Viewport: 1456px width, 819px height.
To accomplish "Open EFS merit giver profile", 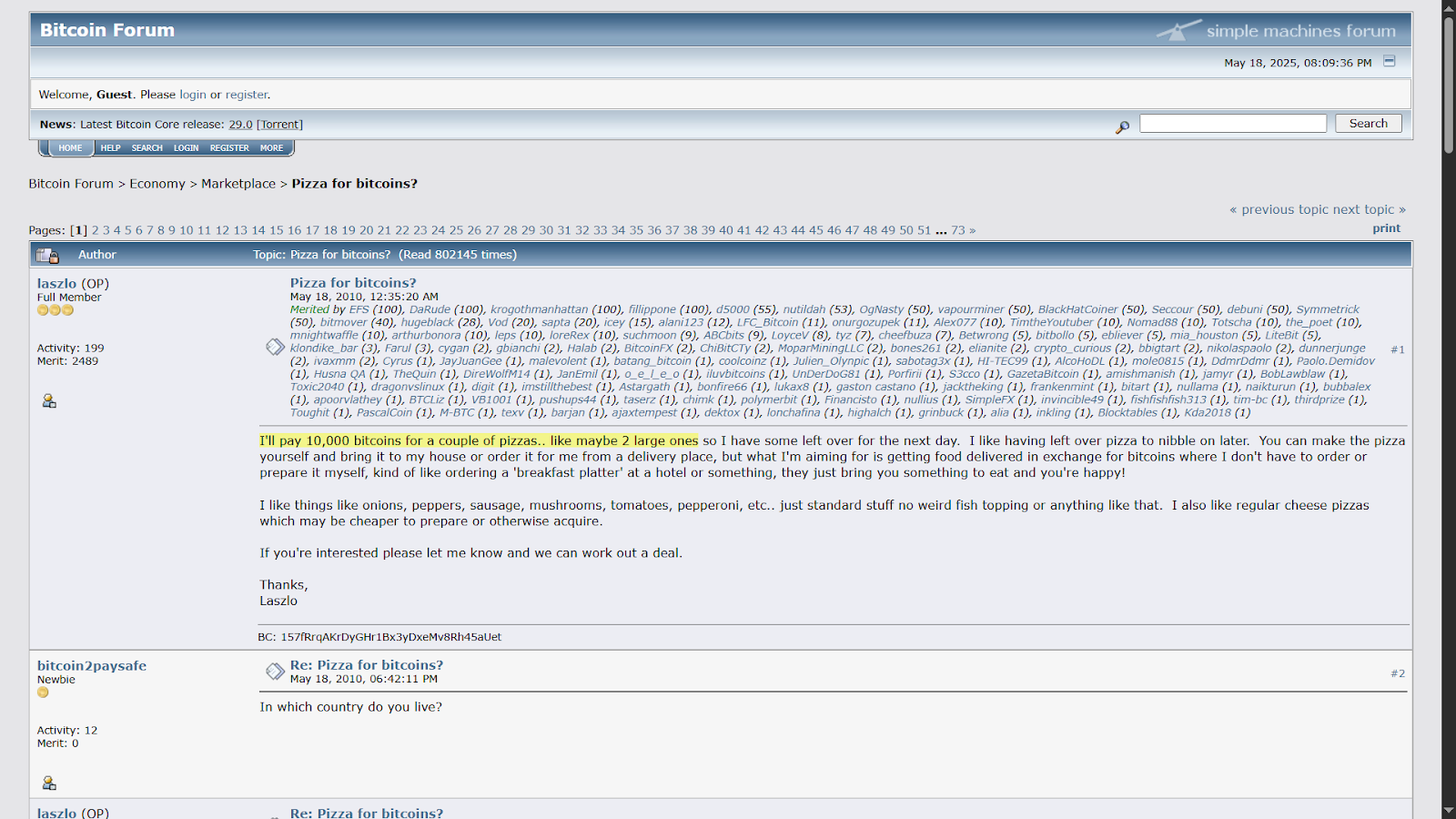I will (x=359, y=309).
